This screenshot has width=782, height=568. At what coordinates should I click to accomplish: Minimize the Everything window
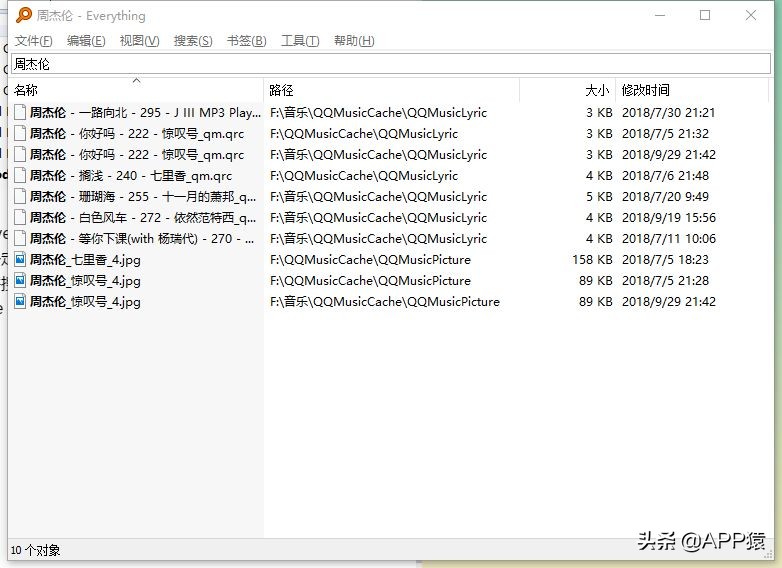pos(660,15)
